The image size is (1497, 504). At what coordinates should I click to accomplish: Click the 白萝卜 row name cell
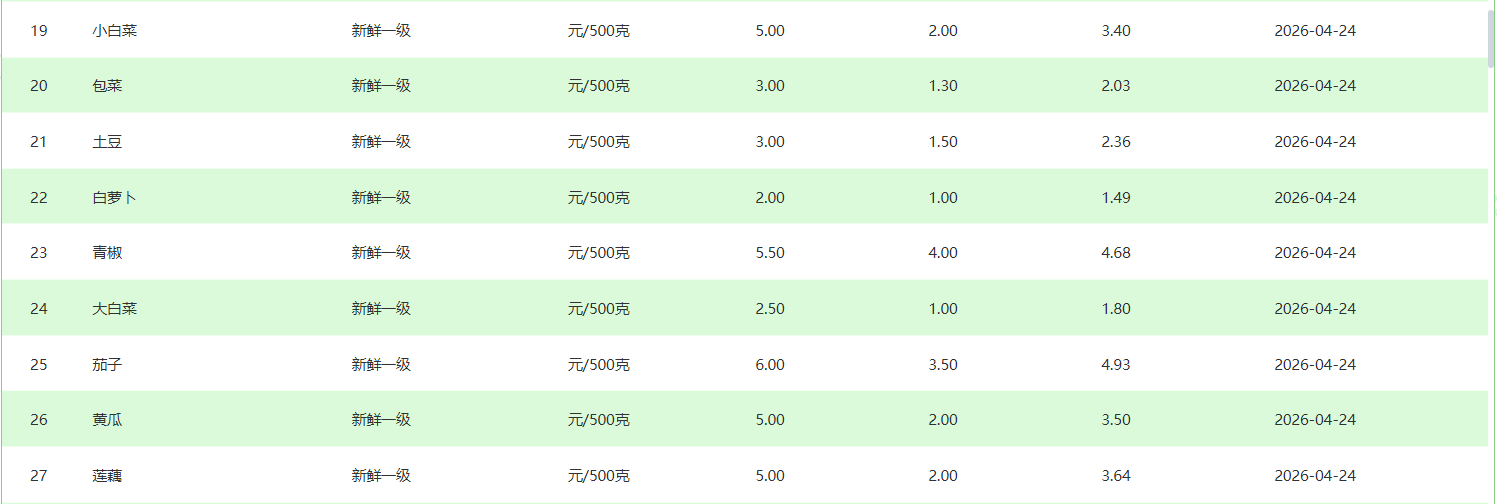114,198
